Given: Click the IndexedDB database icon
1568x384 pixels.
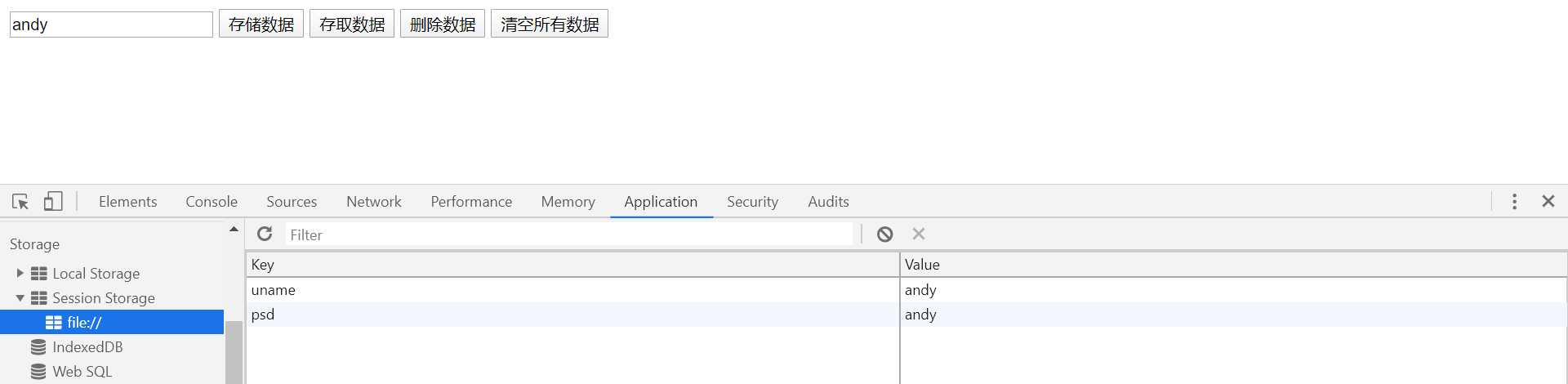Looking at the screenshot, I should pos(38,347).
